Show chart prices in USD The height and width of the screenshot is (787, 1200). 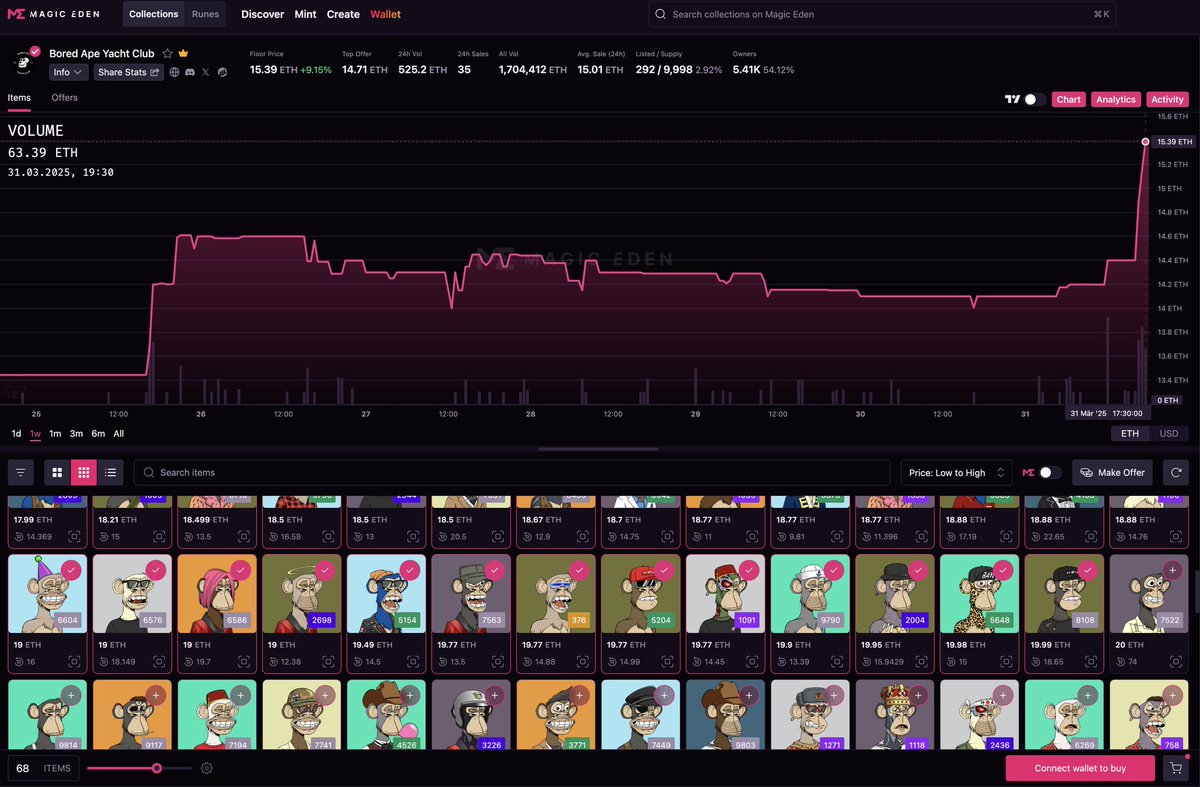point(1168,433)
